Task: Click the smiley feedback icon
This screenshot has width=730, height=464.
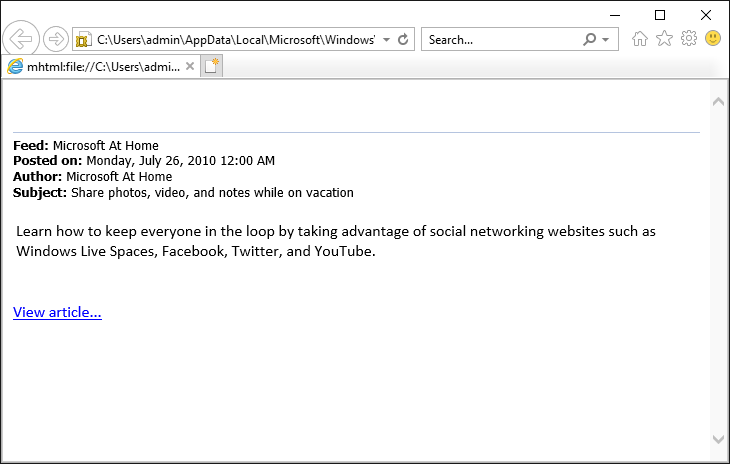Action: [713, 39]
